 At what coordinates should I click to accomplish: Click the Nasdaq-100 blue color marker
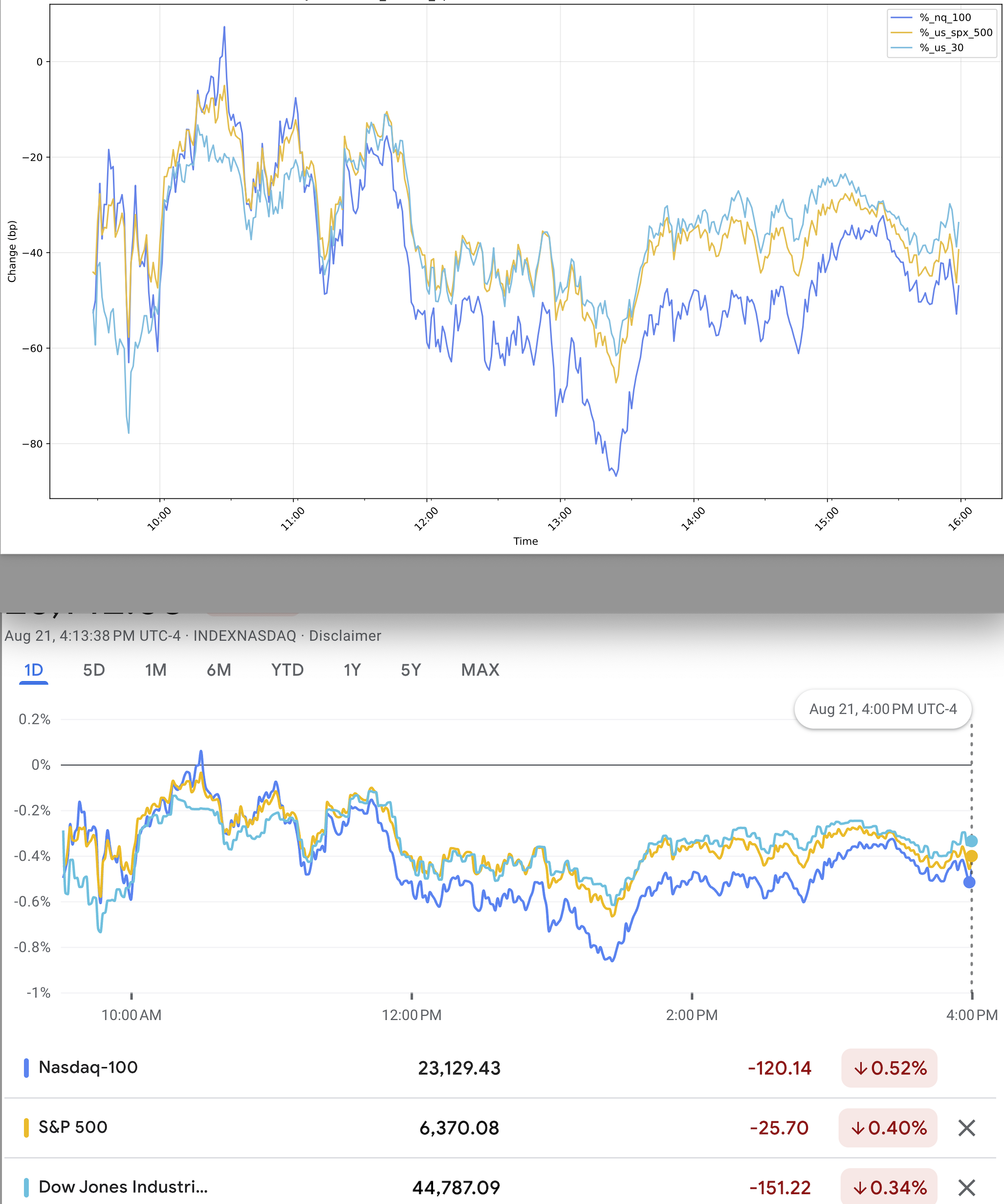point(26,1068)
